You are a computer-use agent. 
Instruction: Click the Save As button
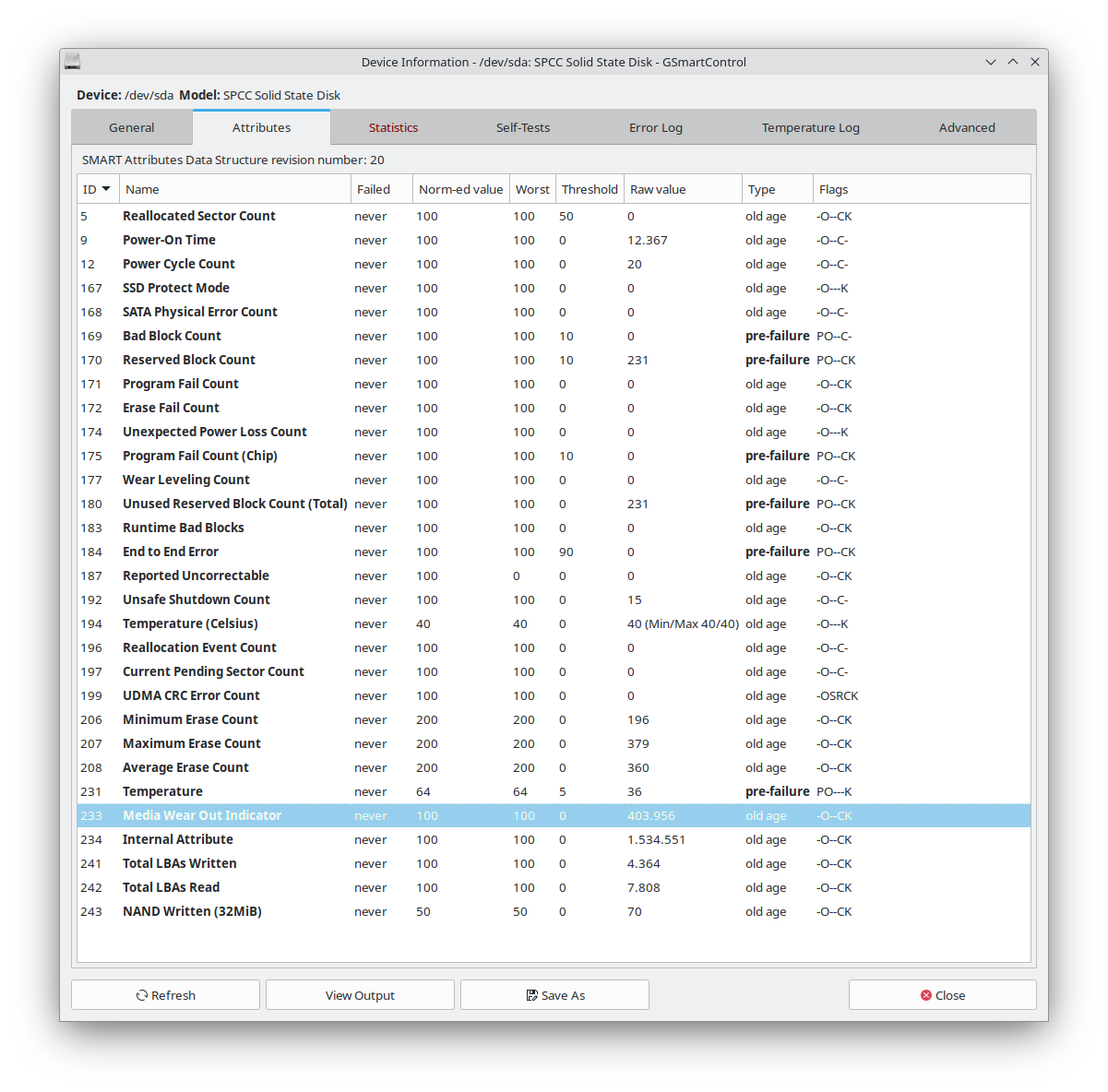[x=554, y=995]
